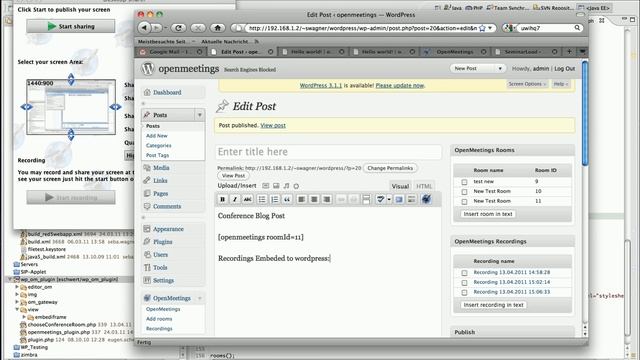Align text right in editor
640x360 pixels.
327,199
